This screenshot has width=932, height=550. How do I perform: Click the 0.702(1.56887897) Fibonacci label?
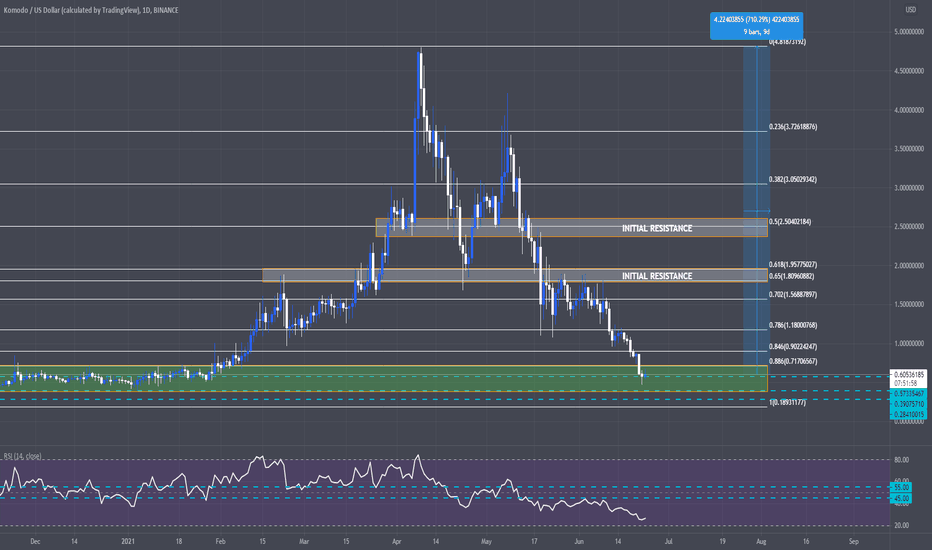click(793, 294)
